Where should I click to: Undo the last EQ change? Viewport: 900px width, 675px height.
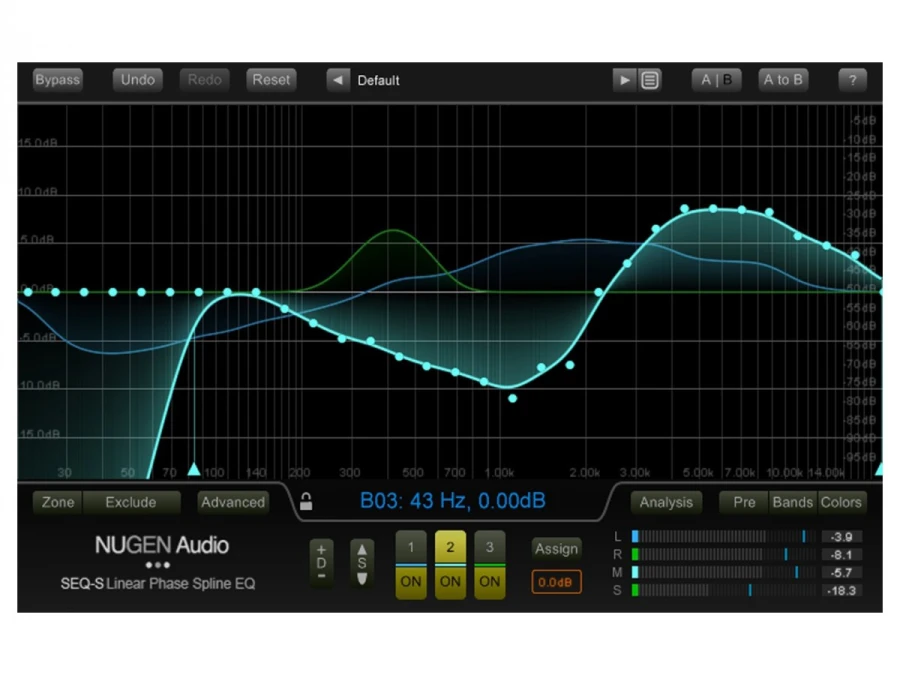[x=138, y=80]
